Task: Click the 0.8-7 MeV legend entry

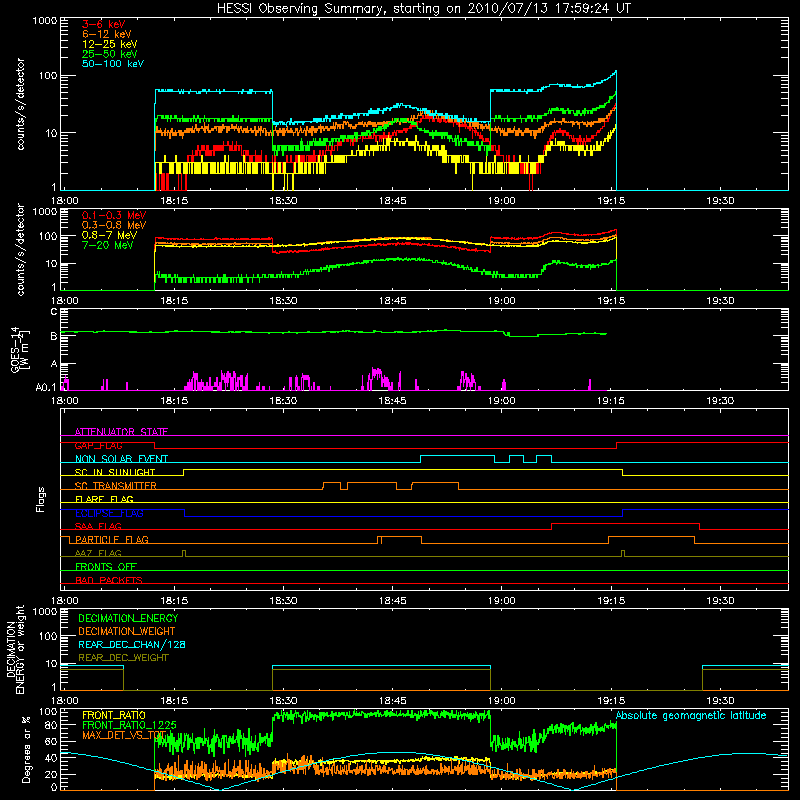Action: tap(109, 235)
